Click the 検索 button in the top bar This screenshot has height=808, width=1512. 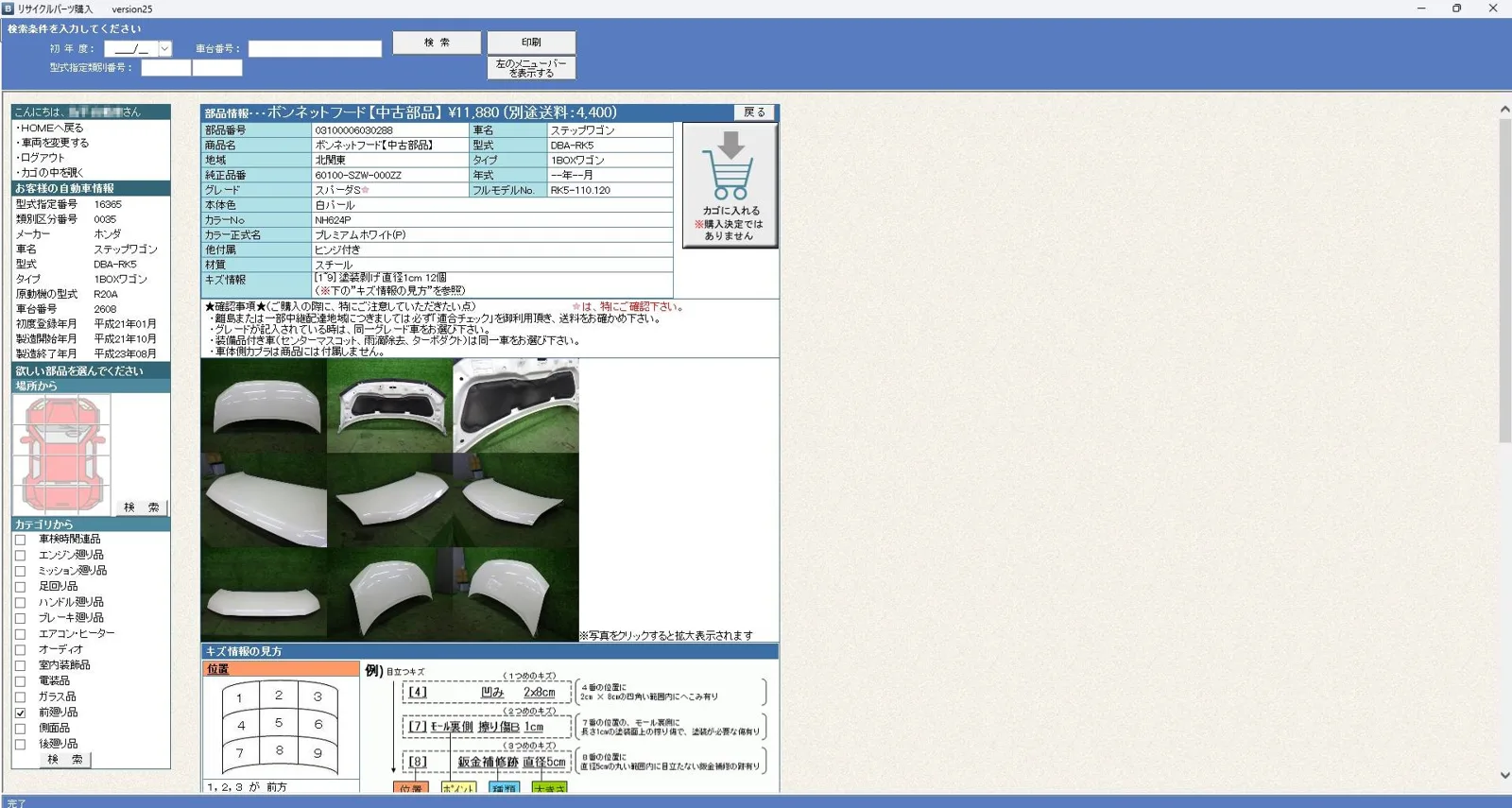pyautogui.click(x=437, y=43)
